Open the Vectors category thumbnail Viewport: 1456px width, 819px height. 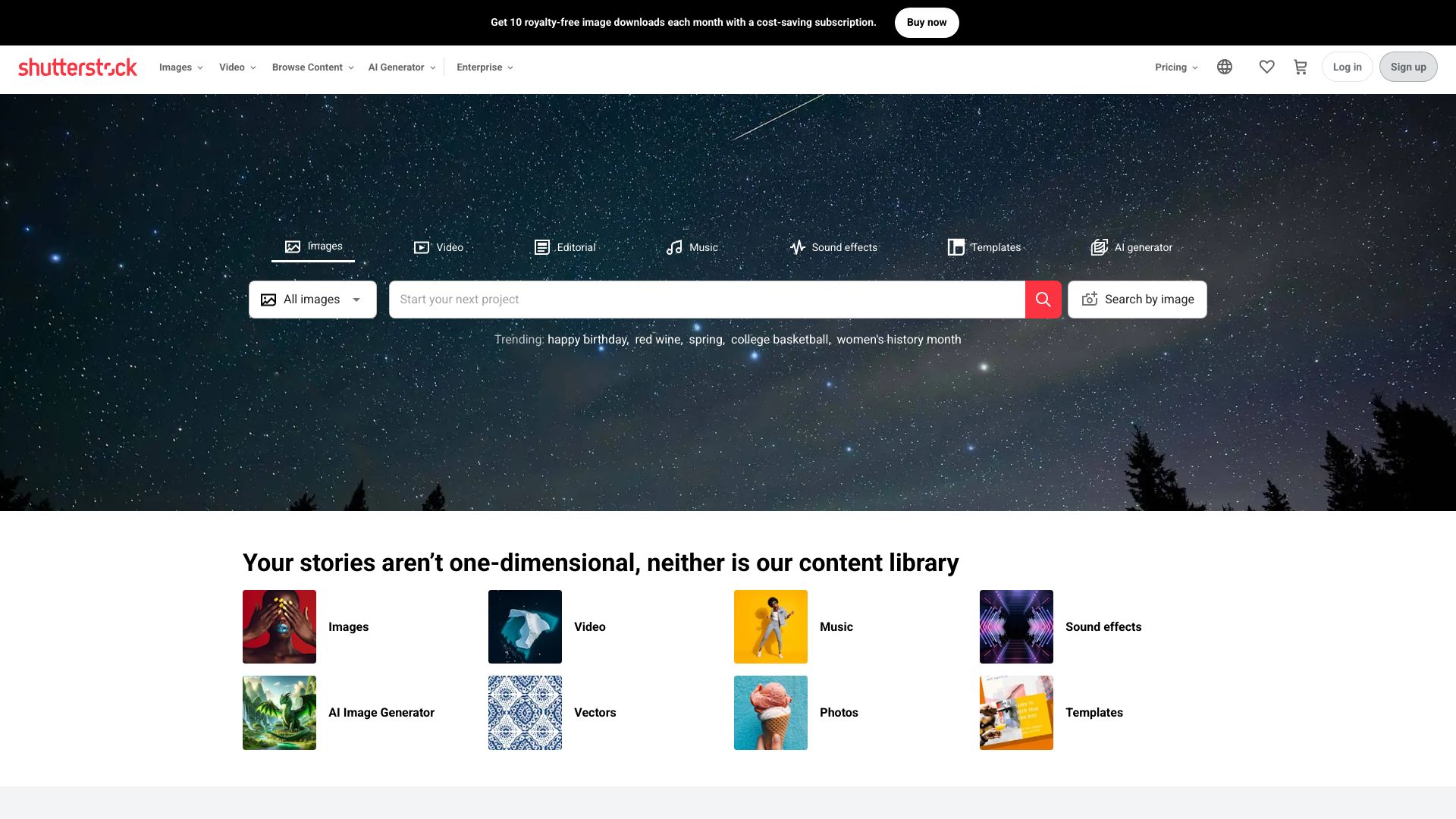coord(525,712)
